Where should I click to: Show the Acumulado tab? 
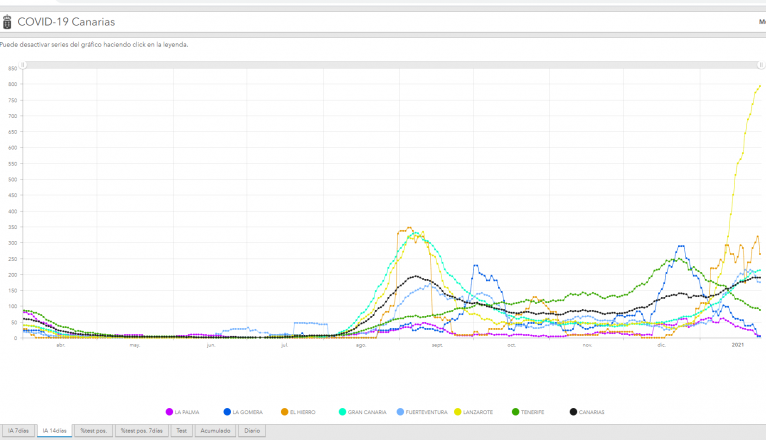pos(216,431)
